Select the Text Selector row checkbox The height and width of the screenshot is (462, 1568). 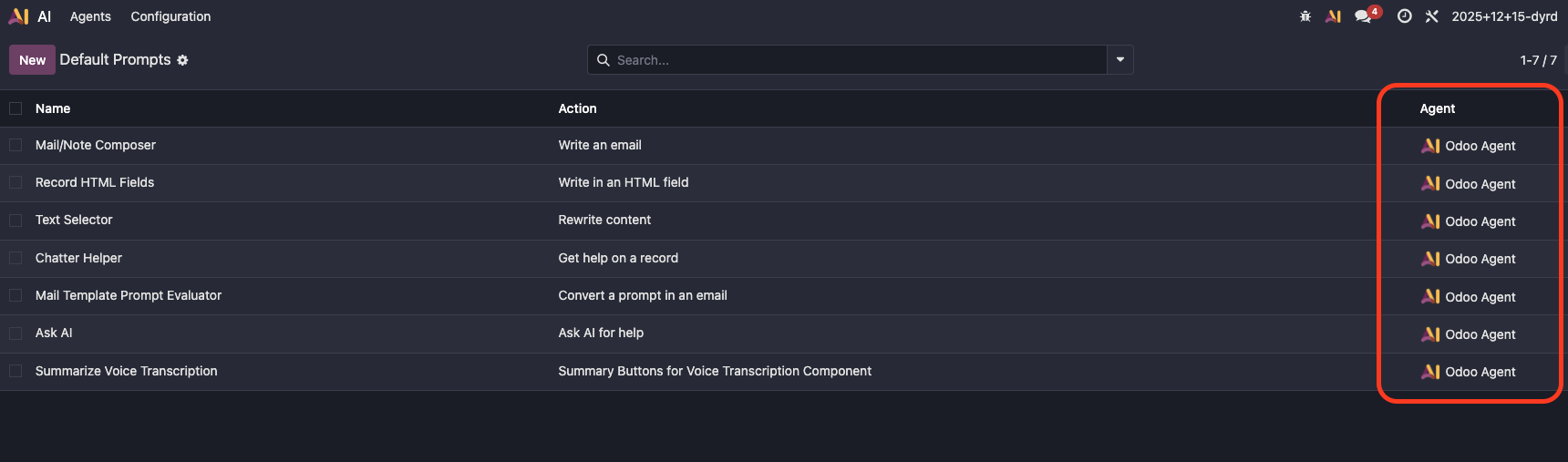(x=15, y=220)
